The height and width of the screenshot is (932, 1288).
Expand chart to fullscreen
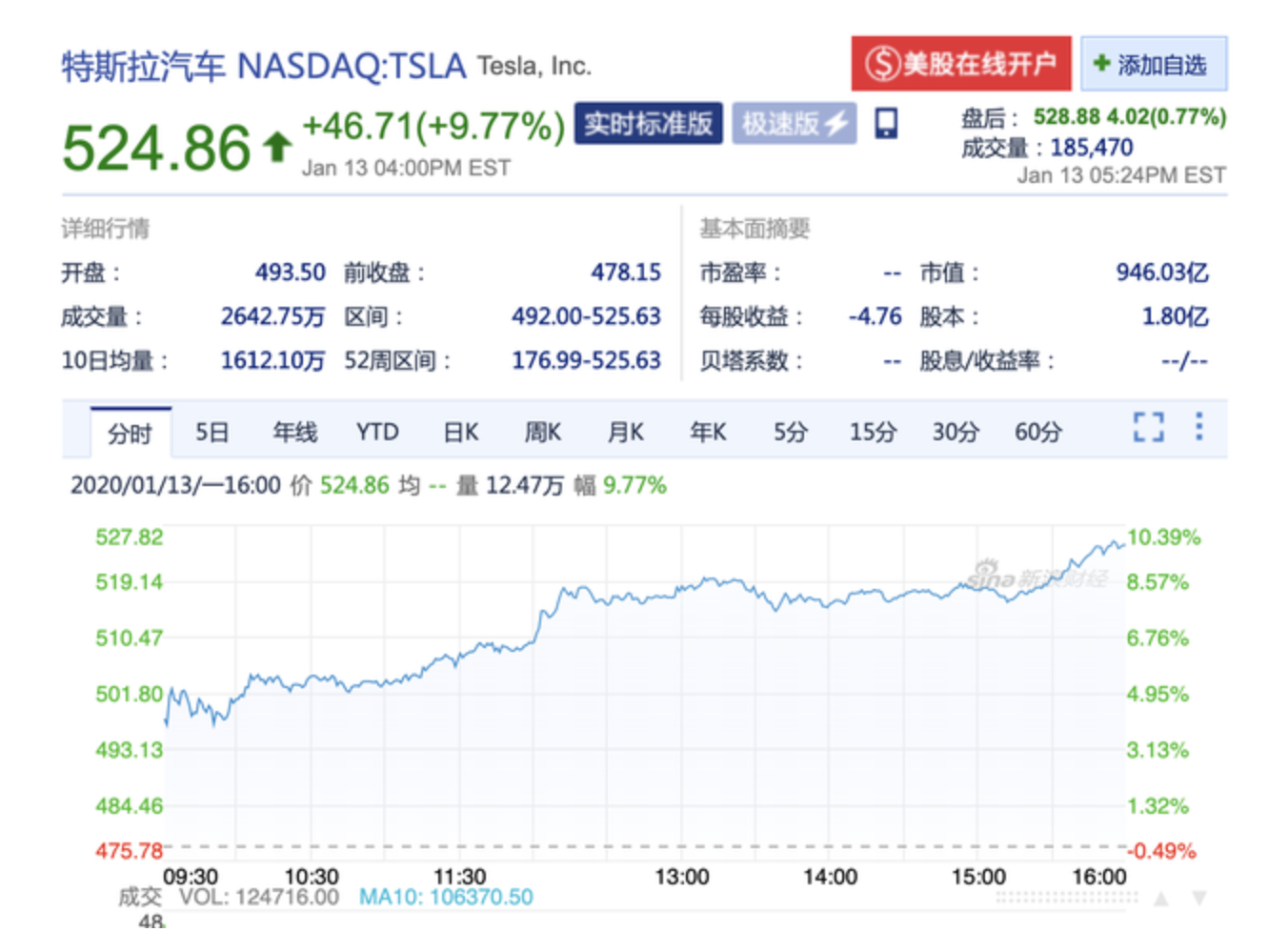click(x=1148, y=427)
